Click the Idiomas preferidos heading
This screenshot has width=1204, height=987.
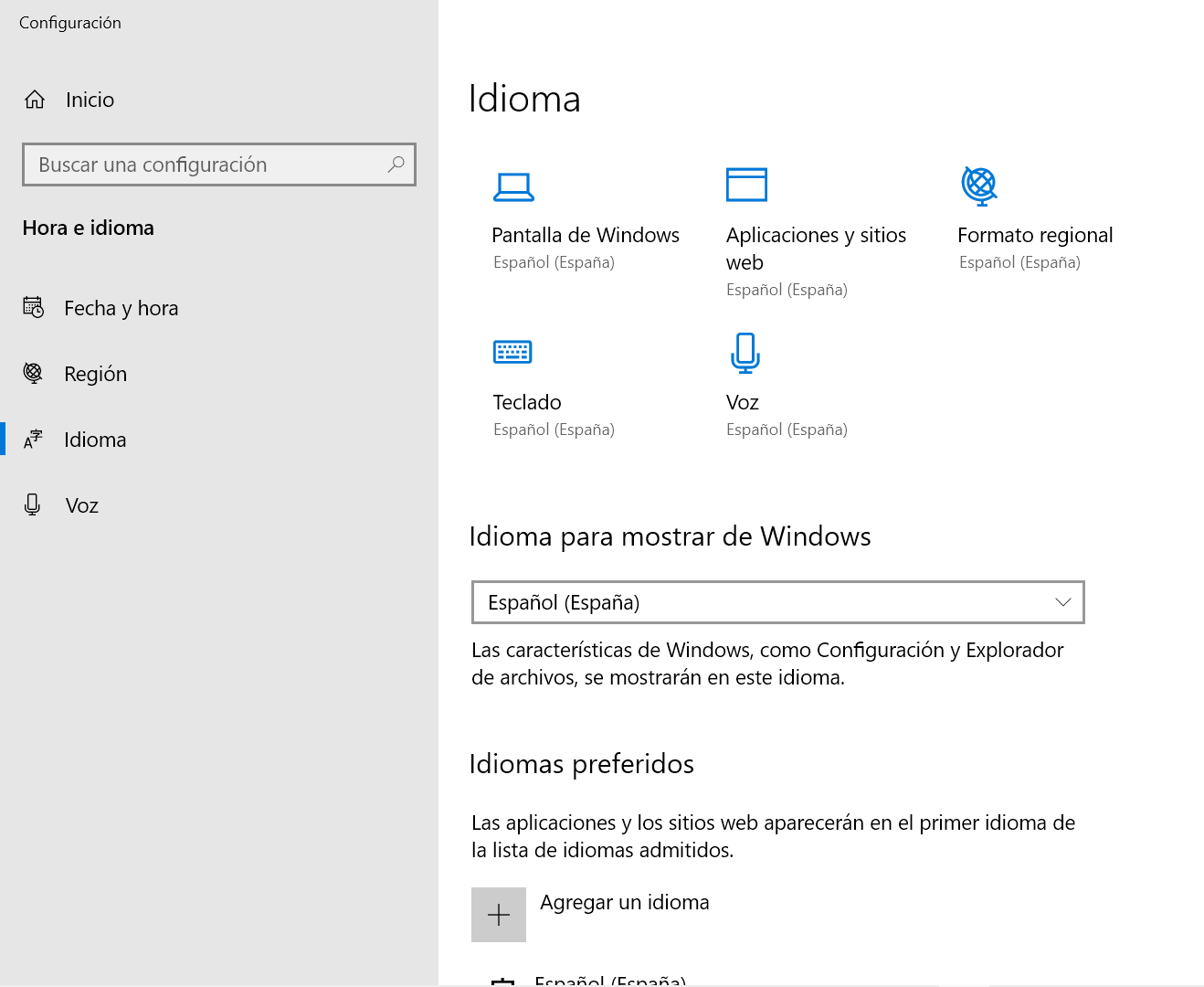click(582, 764)
